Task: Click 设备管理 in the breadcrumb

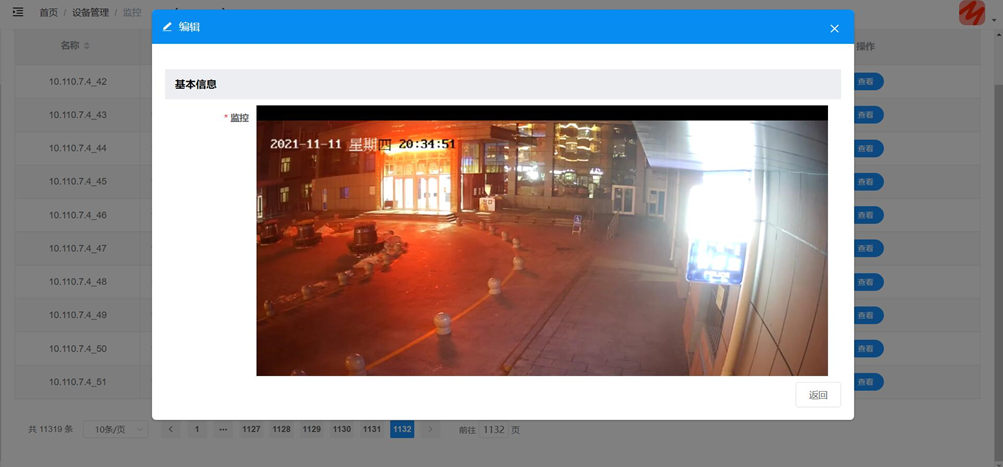Action: [x=89, y=12]
